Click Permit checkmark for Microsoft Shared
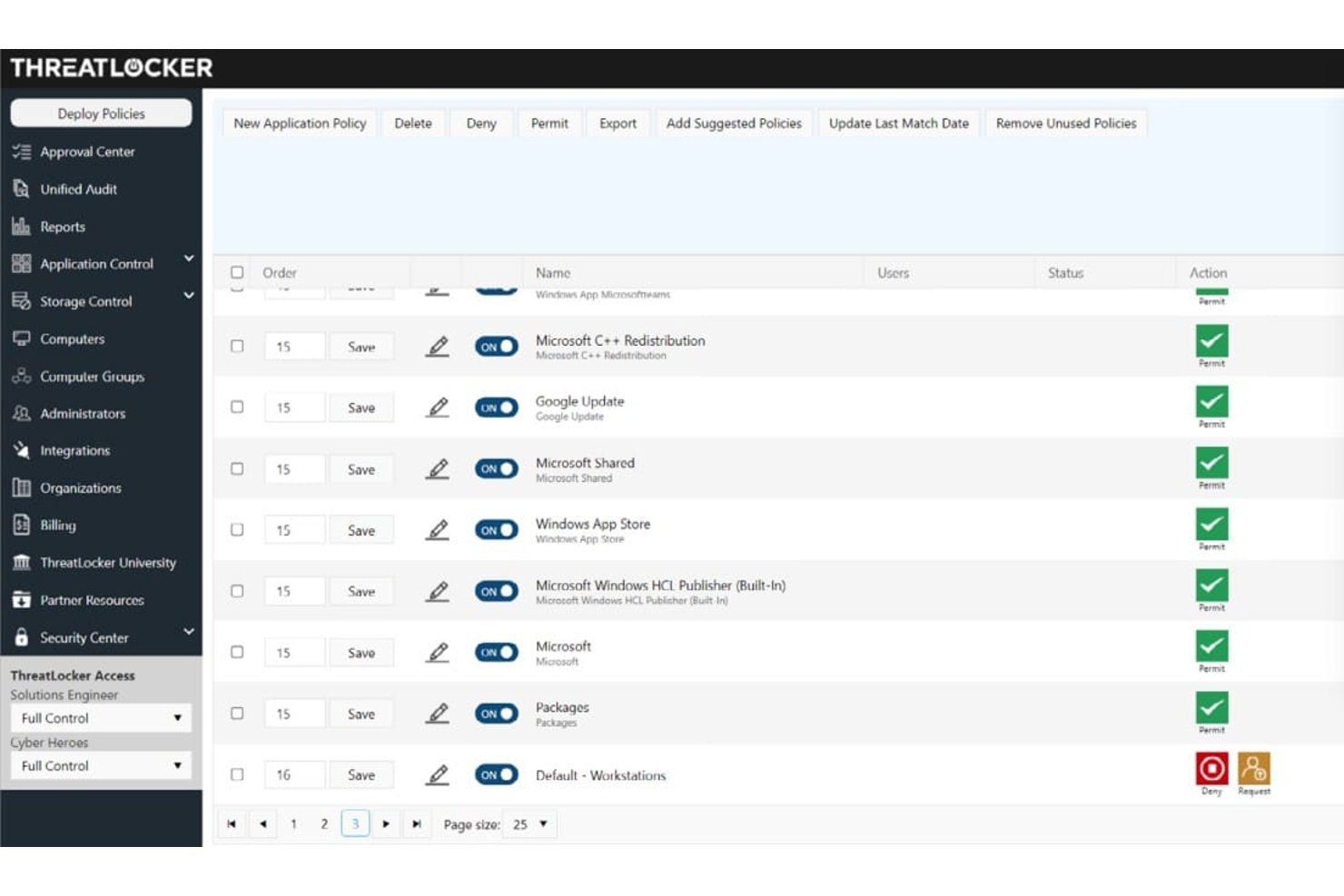This screenshot has height=896, width=1344. [1211, 463]
